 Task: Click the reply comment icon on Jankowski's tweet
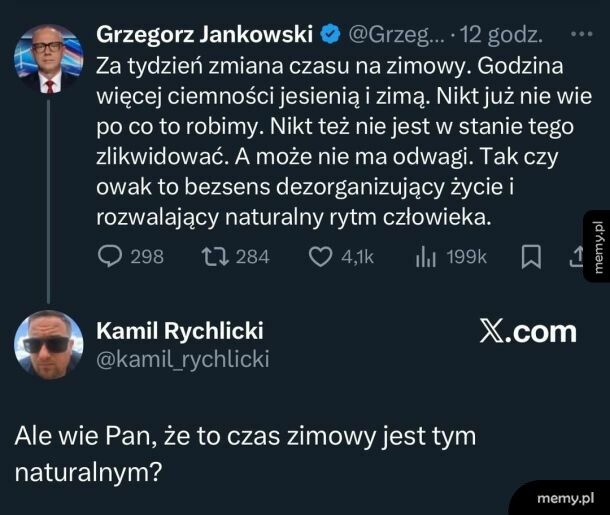click(x=111, y=258)
